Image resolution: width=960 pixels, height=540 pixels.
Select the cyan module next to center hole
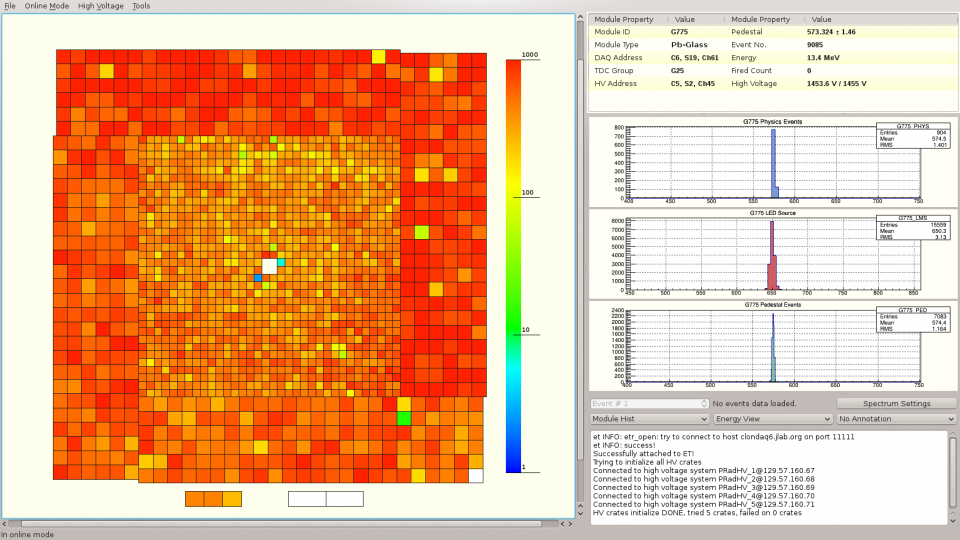[x=281, y=263]
